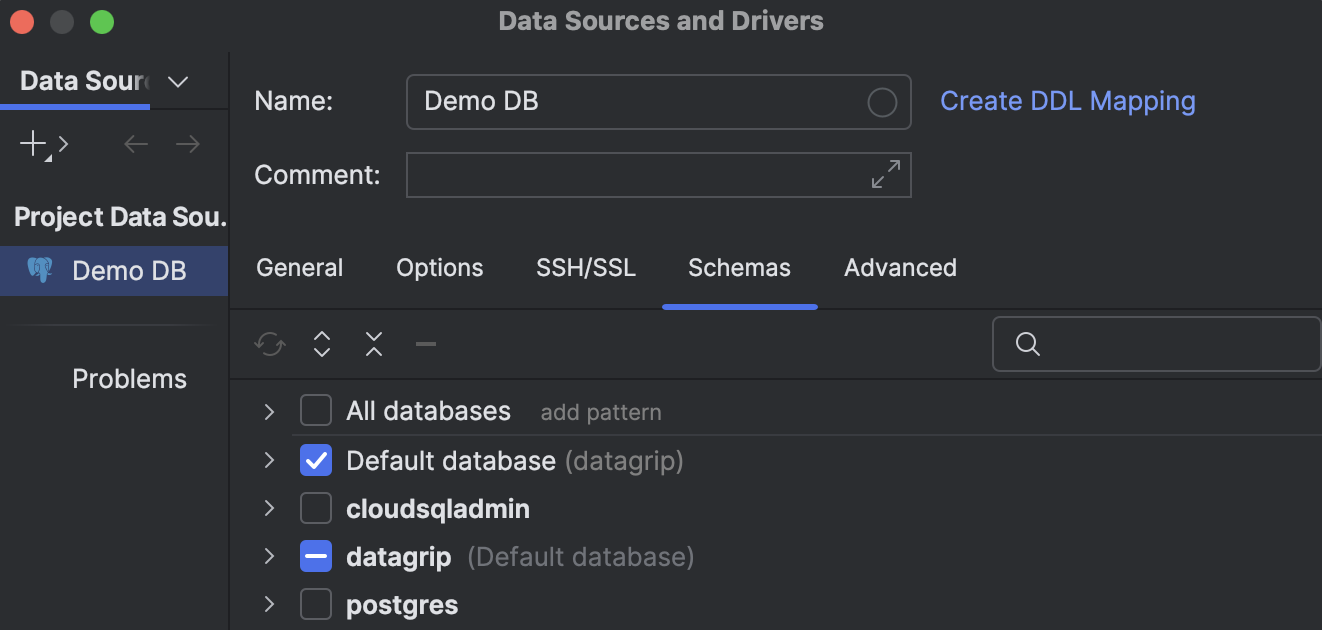Viewport: 1322px width, 630px height.
Task: Click the partially-selected datagrip checkbox
Action: pos(316,556)
